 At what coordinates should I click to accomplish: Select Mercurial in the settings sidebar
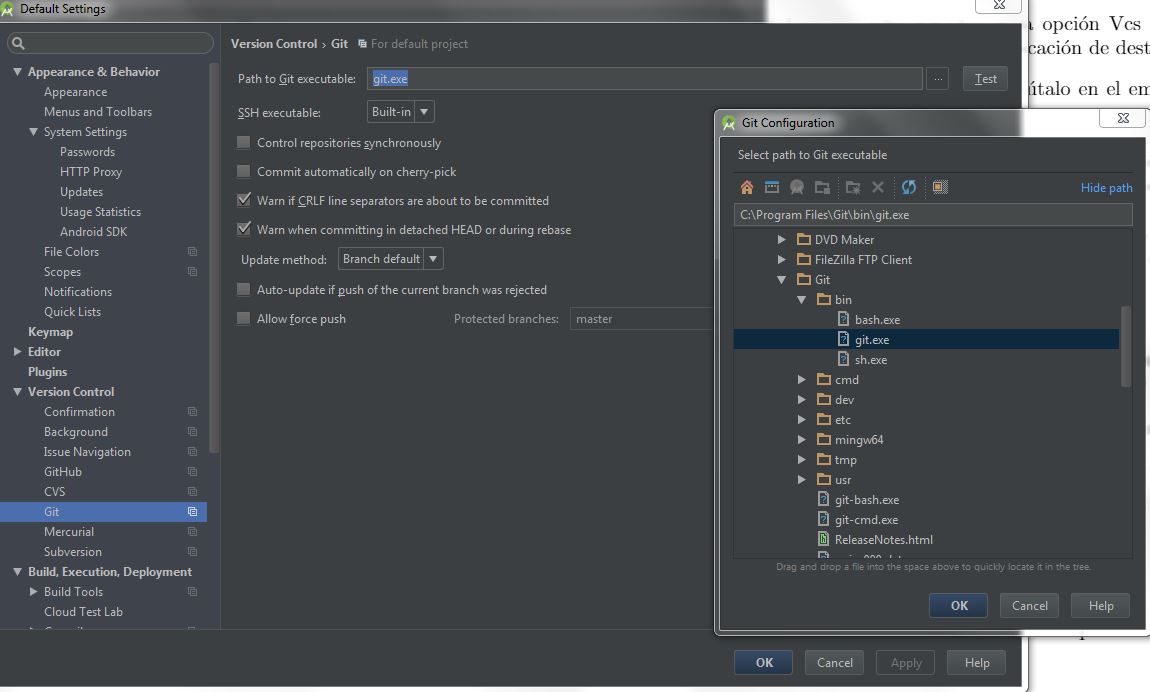(x=69, y=532)
